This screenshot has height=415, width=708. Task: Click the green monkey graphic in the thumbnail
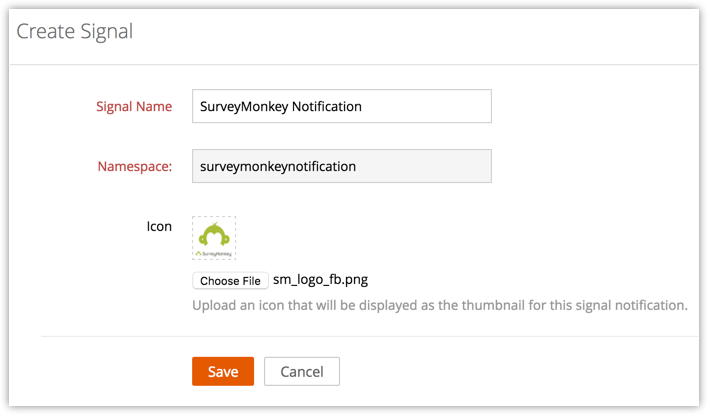[x=213, y=234]
